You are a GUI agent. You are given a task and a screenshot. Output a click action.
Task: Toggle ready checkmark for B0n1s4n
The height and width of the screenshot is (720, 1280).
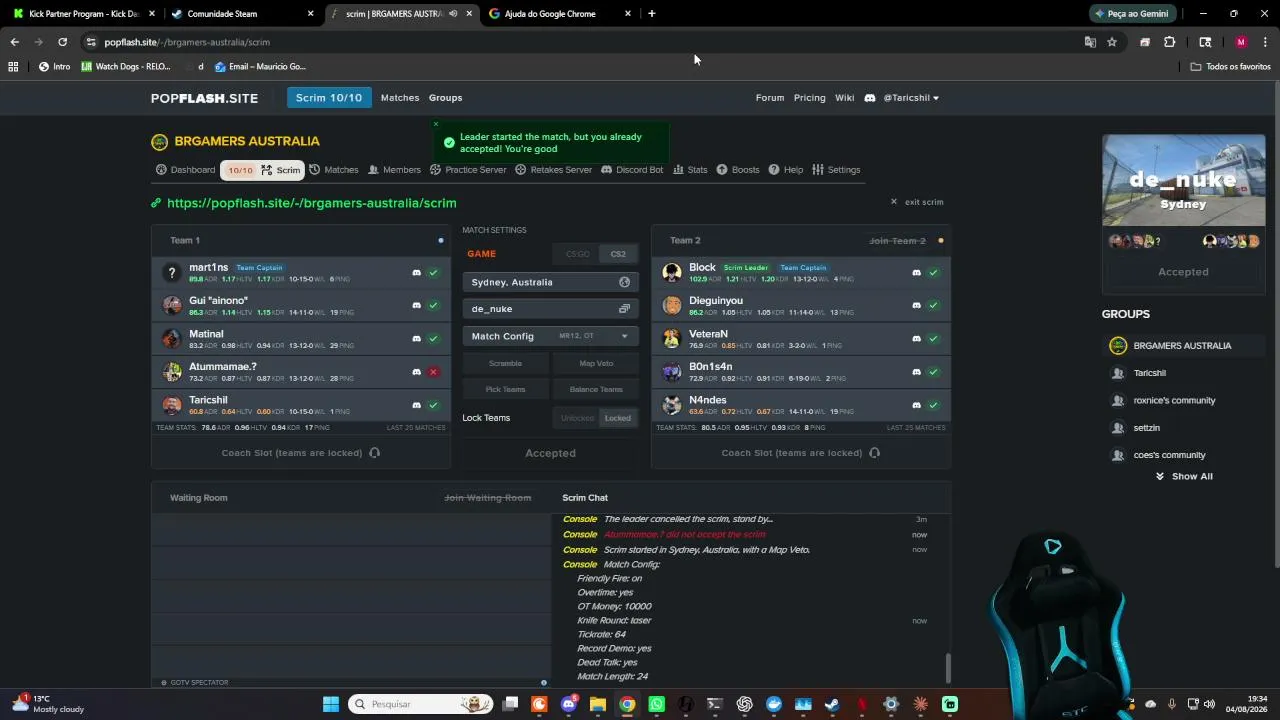(933, 372)
